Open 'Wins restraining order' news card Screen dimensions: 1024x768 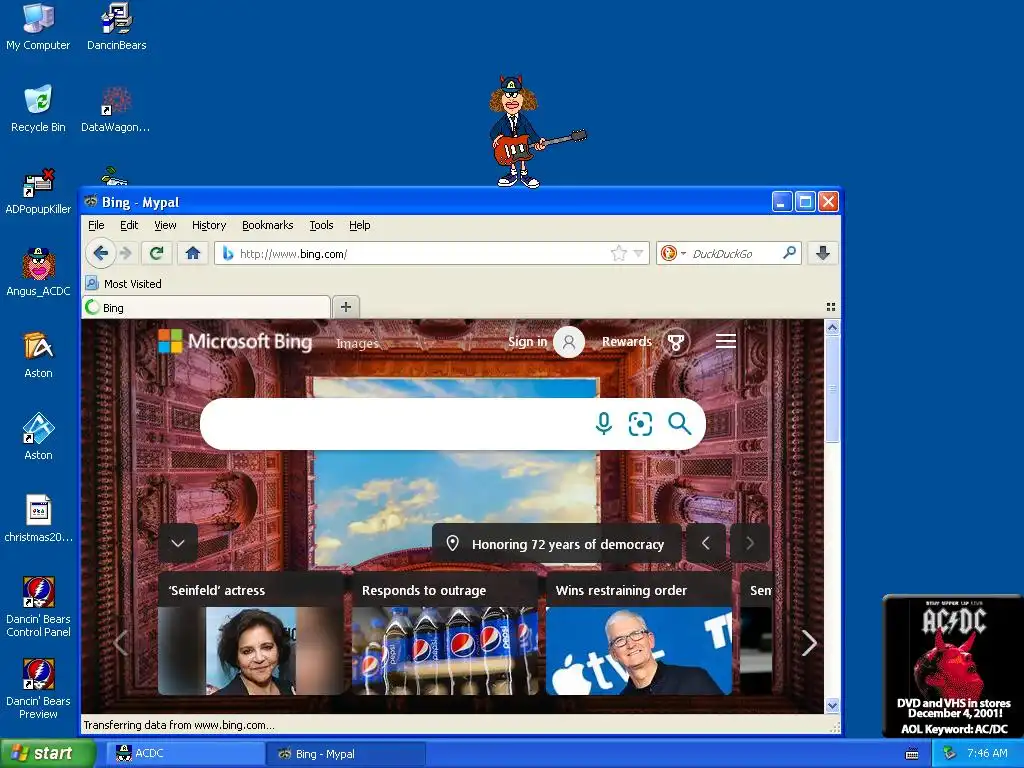point(639,634)
